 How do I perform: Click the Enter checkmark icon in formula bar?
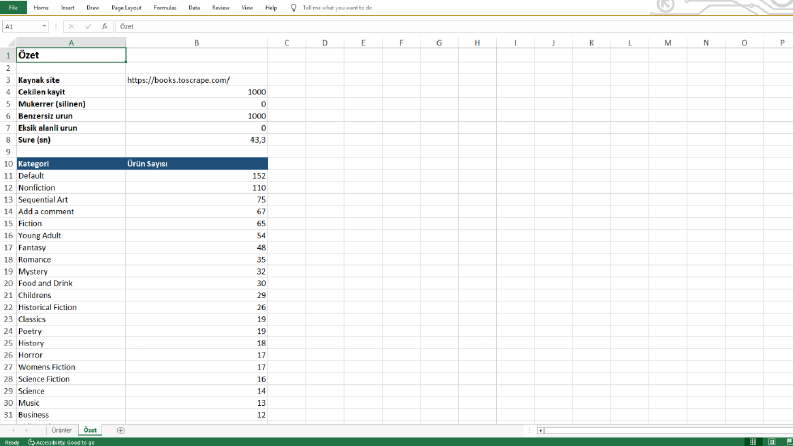[x=88, y=26]
